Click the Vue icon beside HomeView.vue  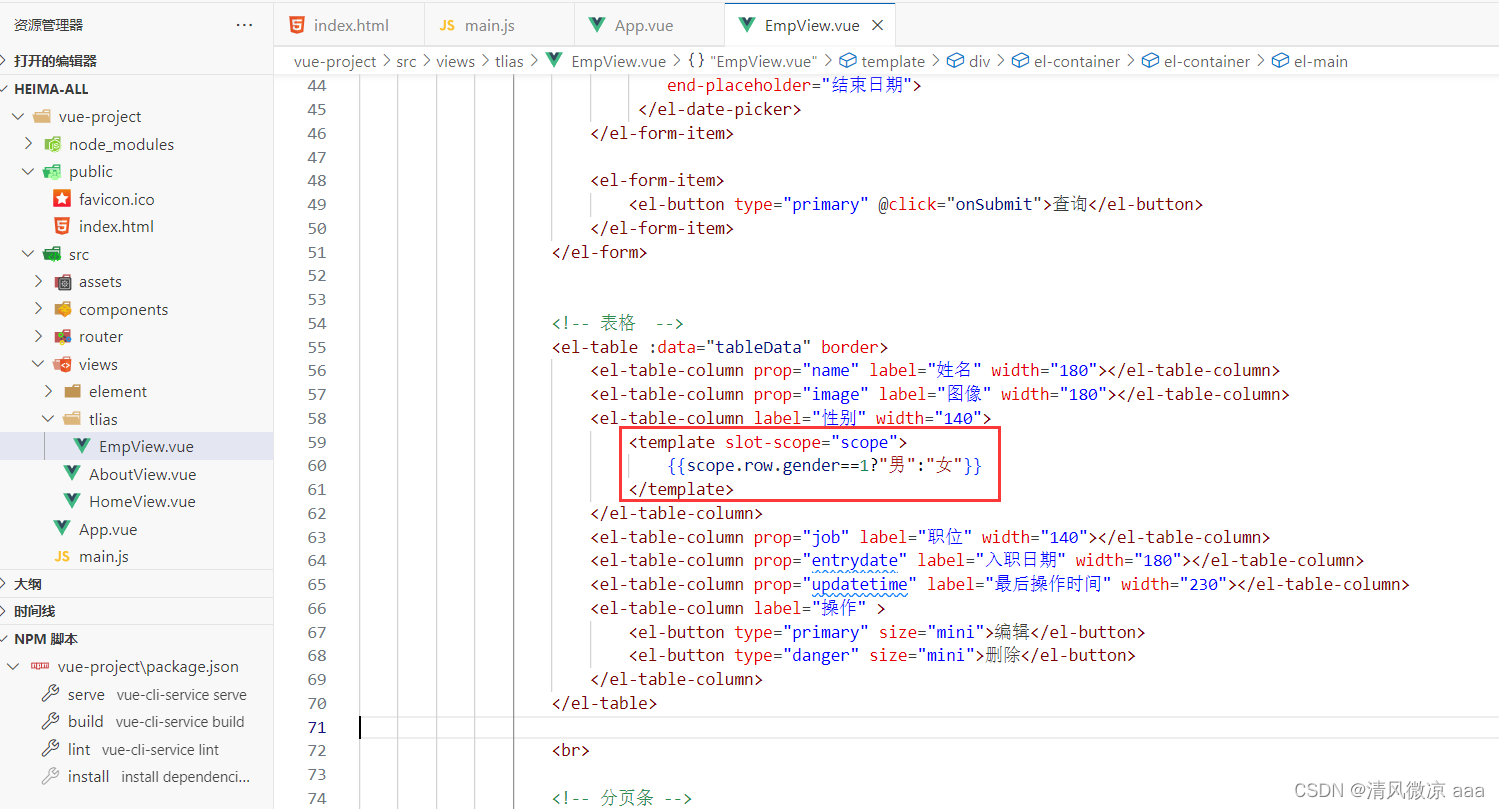pyautogui.click(x=72, y=502)
